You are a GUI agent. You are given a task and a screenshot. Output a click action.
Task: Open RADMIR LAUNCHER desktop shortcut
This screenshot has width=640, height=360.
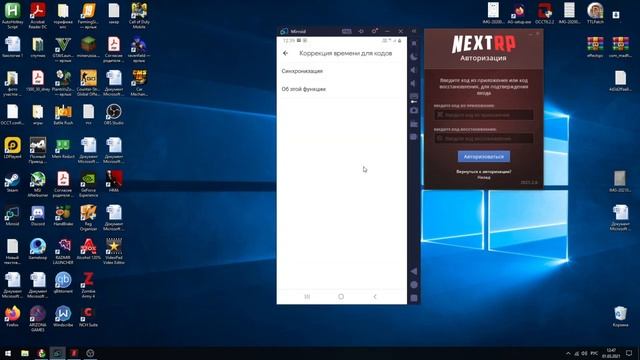tap(63, 252)
